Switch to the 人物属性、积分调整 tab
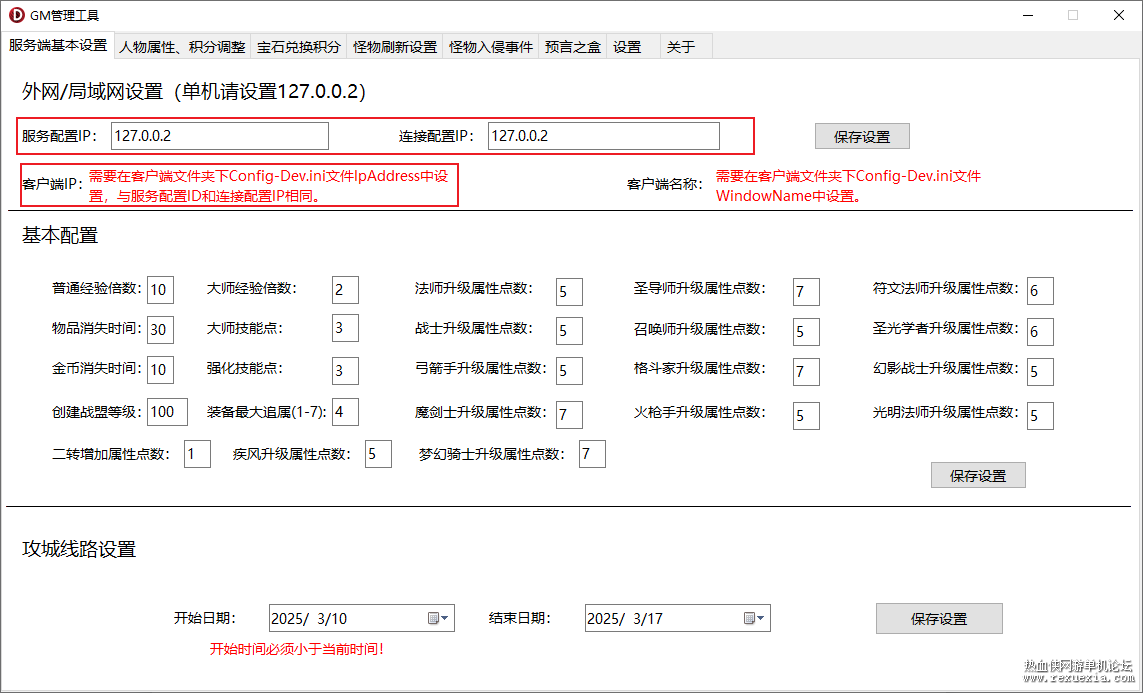Viewport: 1143px width, 693px height. (182, 47)
